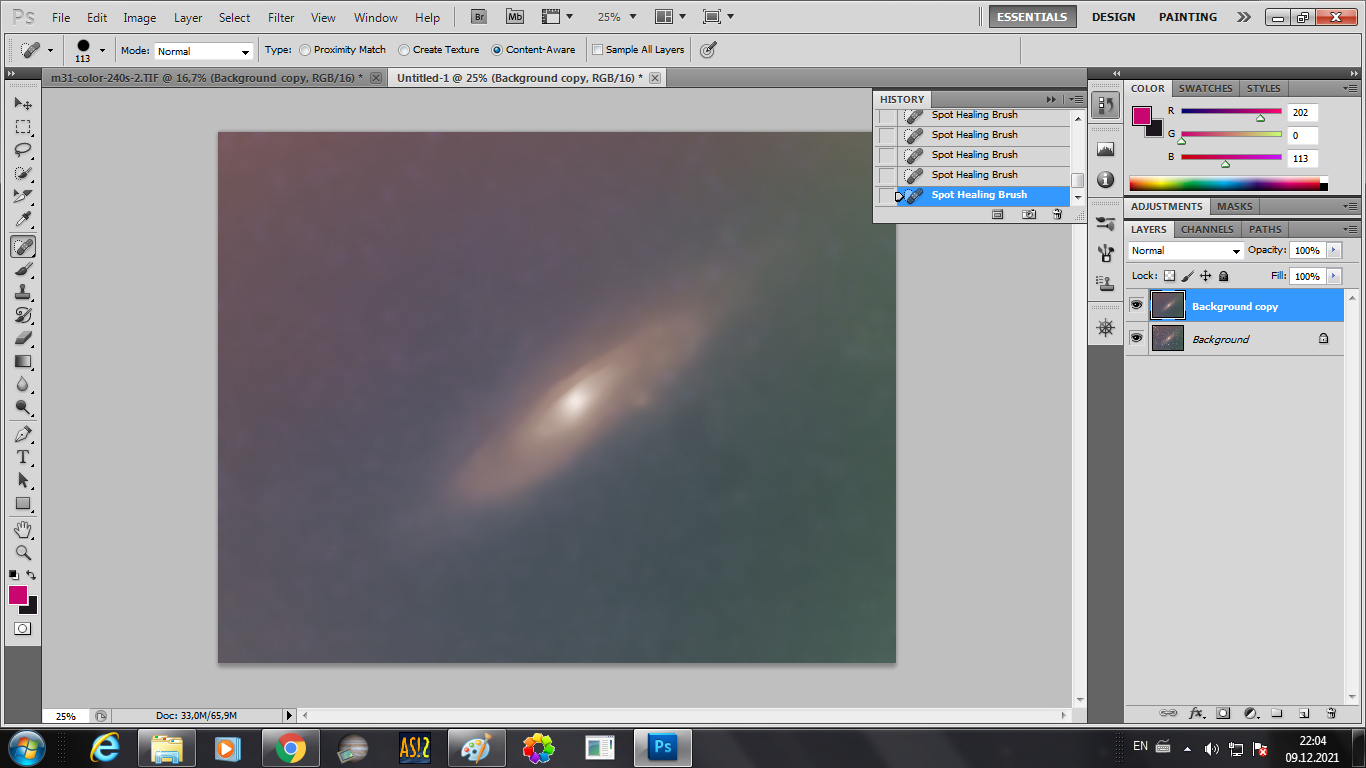Open the Layer menu
This screenshot has width=1366, height=768.
tap(188, 18)
